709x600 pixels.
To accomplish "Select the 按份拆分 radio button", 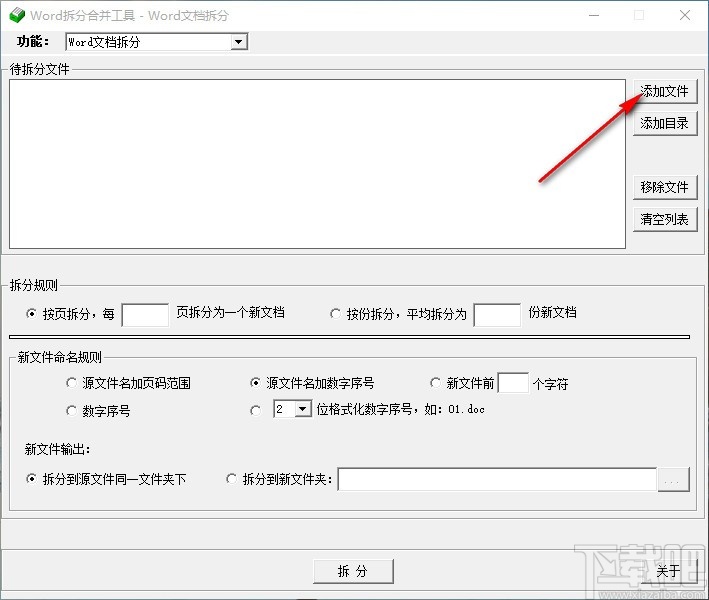I will (x=335, y=313).
